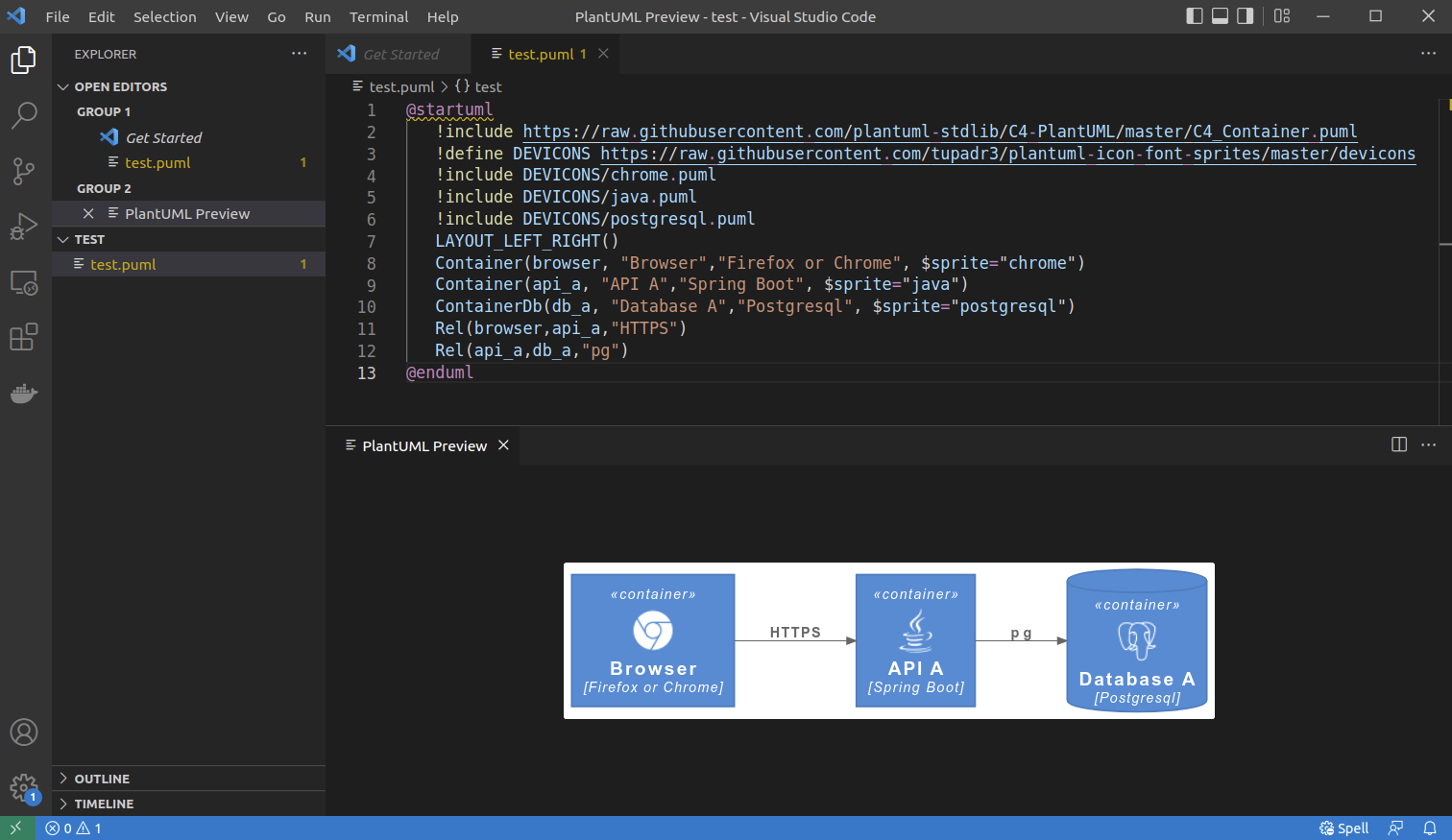Split the PlantUML Preview editor
Screen dimensions: 1452x840
[1399, 444]
